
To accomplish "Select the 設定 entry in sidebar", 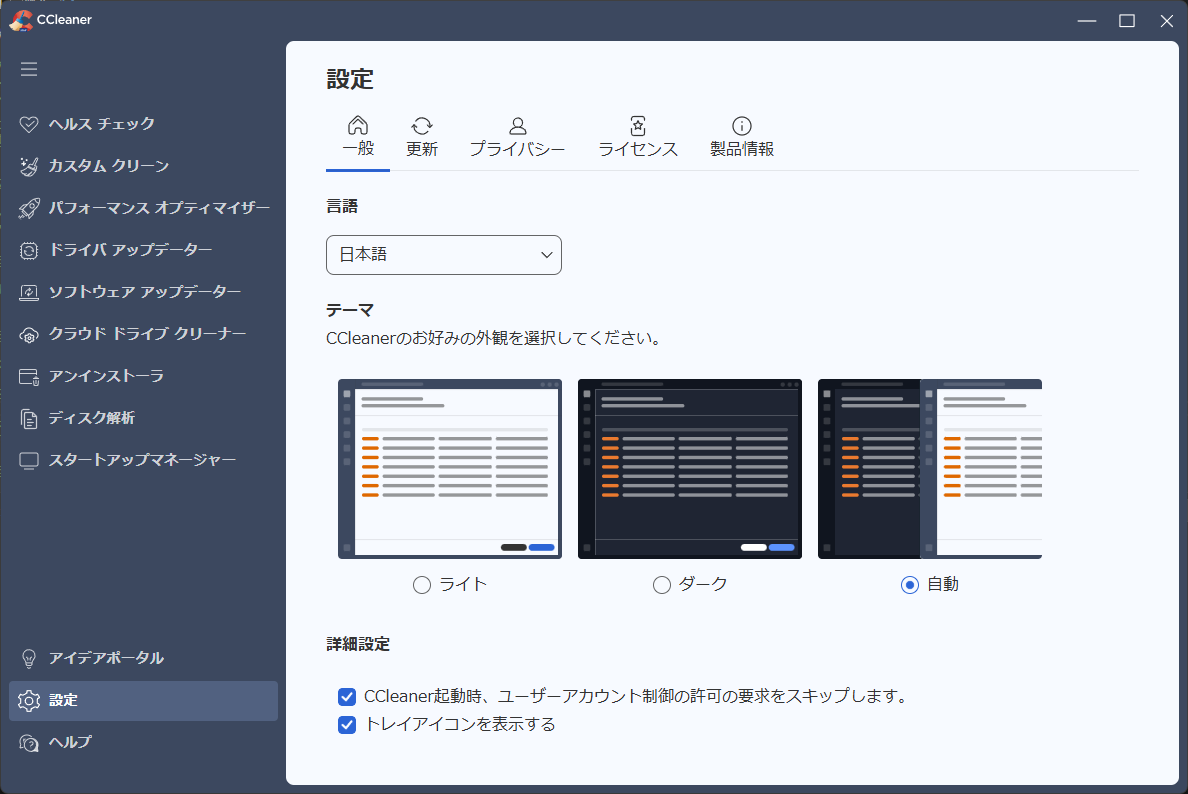I will [x=143, y=701].
